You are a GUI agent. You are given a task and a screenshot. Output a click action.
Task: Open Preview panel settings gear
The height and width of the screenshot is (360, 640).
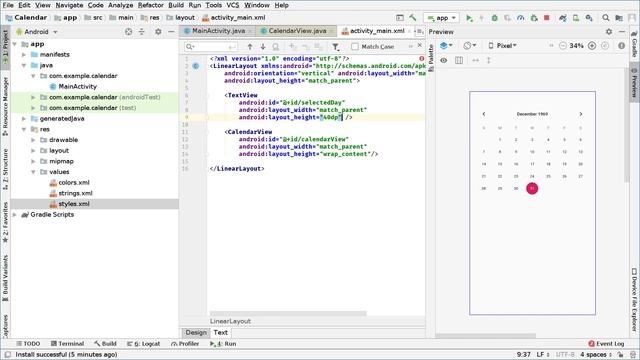[609, 31]
